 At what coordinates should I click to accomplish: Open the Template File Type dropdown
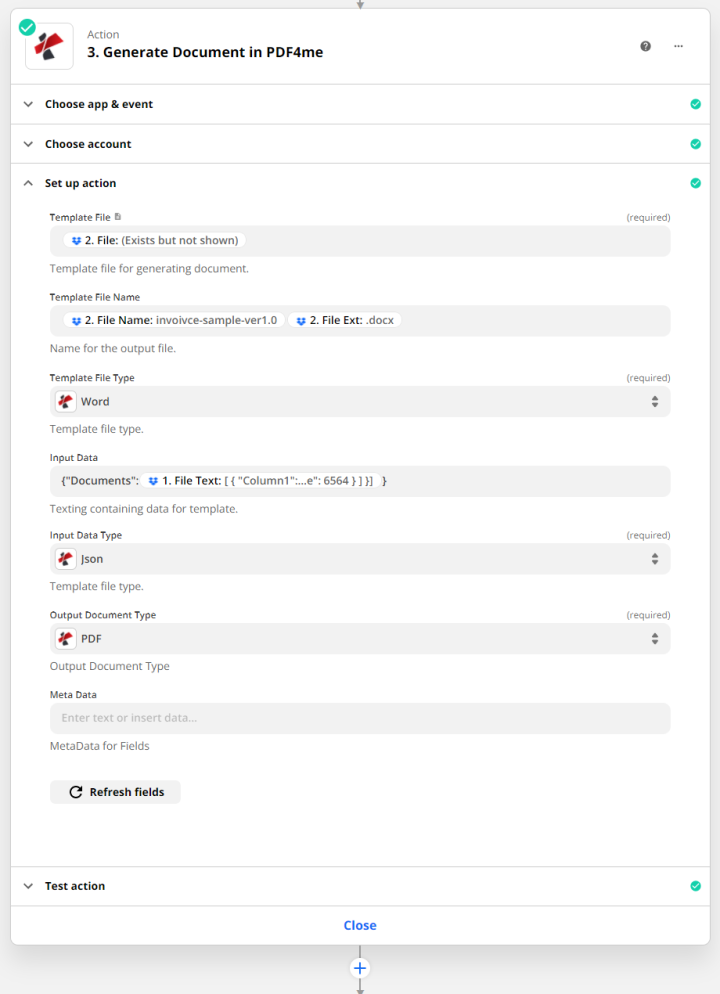pyautogui.click(x=655, y=401)
